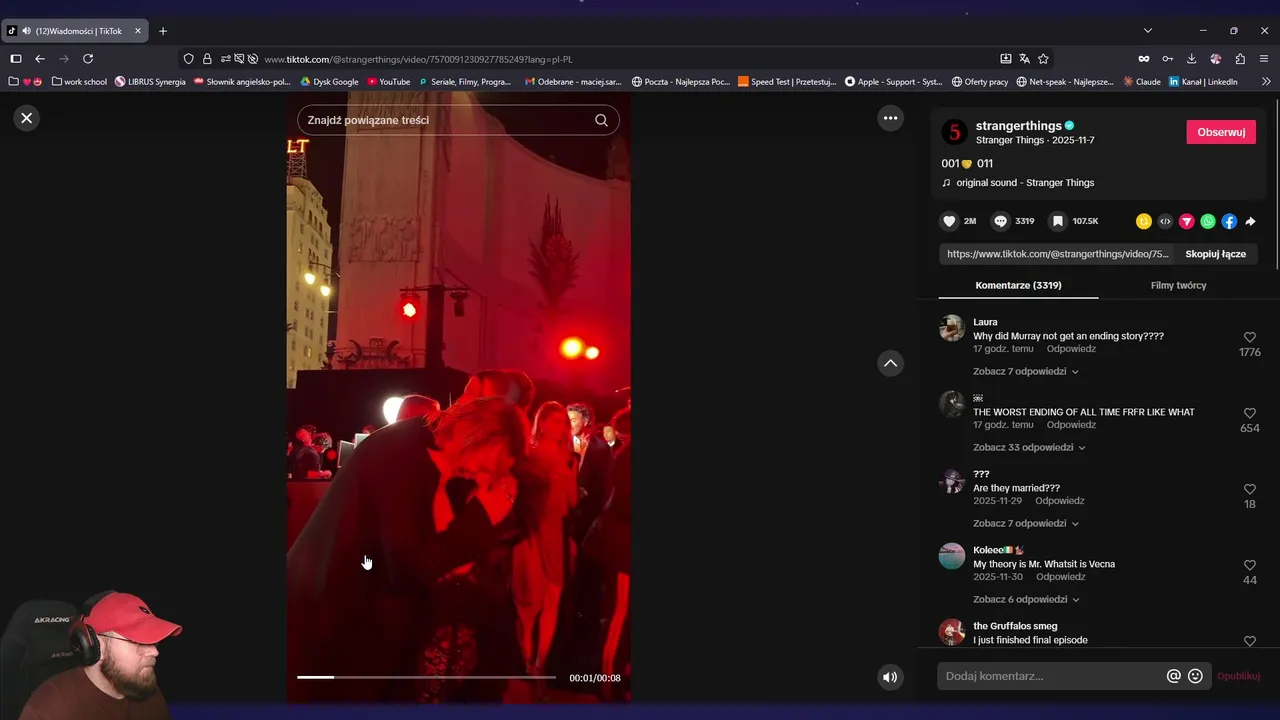Viewport: 1280px width, 720px height.
Task: Expand 7 replies under Are they married
Action: tap(1025, 523)
